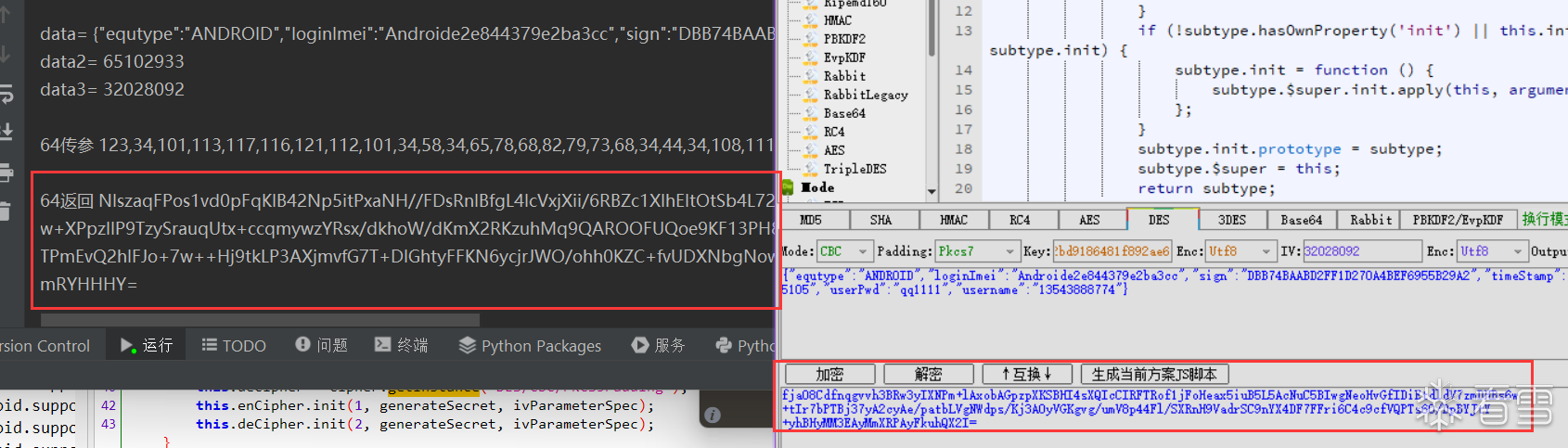Click the print icon in the console gutter

click(x=6, y=172)
